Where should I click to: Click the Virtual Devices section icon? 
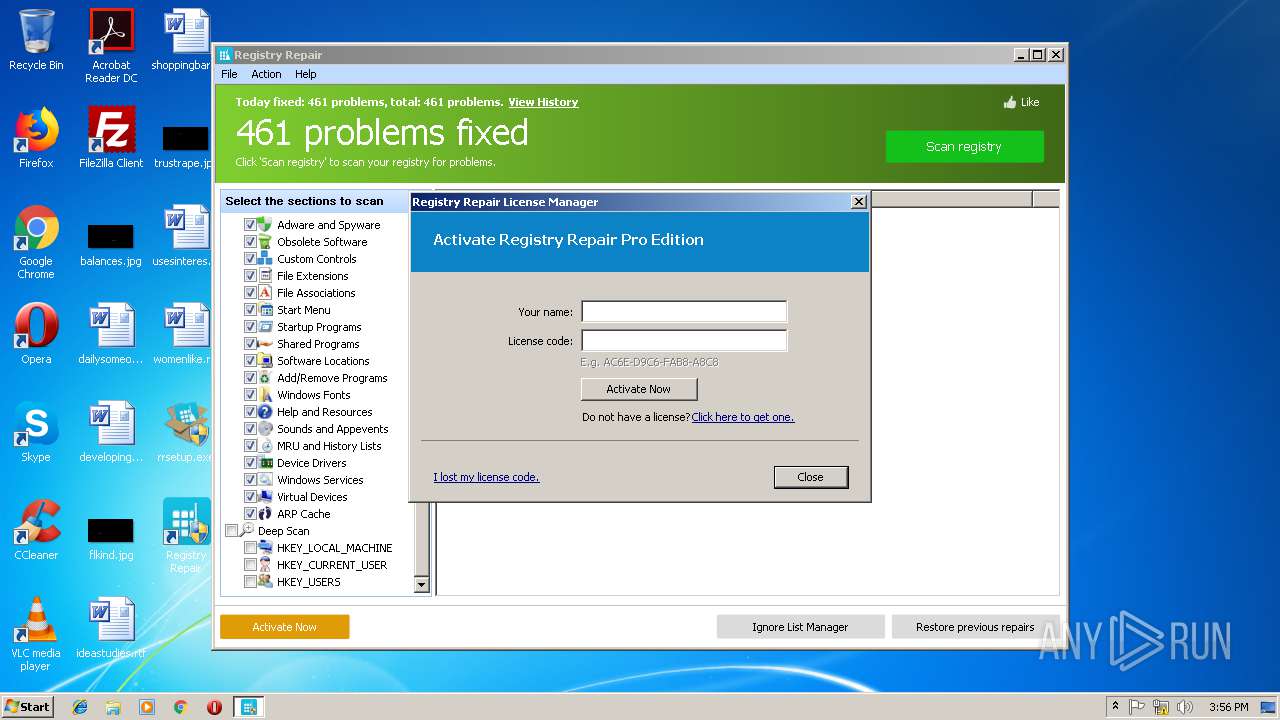coord(265,497)
